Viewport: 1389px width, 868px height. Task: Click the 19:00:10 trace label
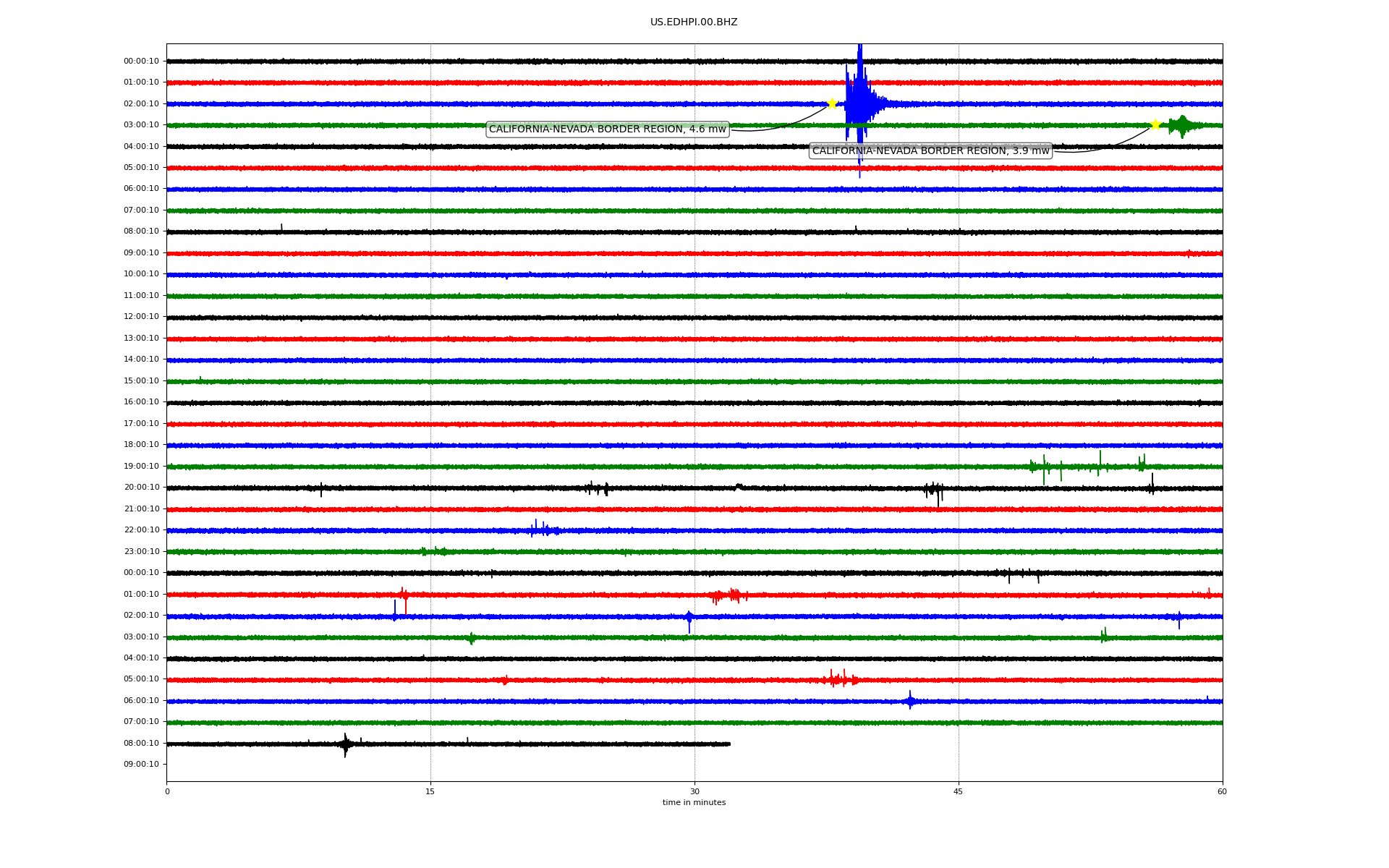pos(141,467)
